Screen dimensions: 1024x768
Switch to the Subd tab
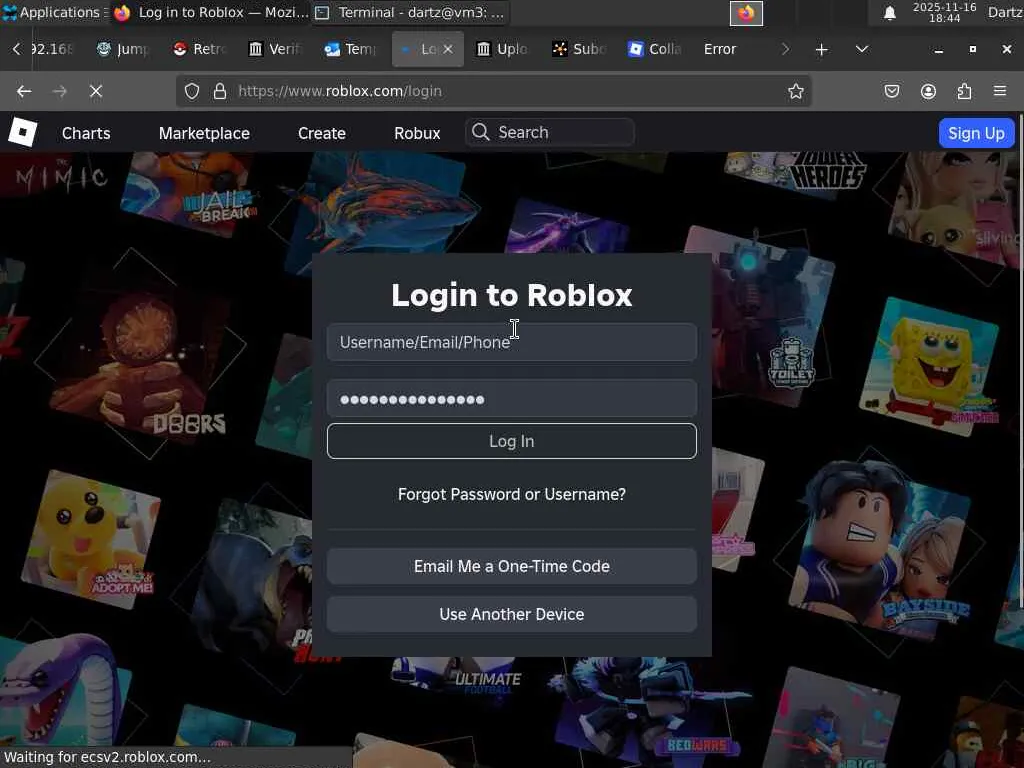pos(579,49)
